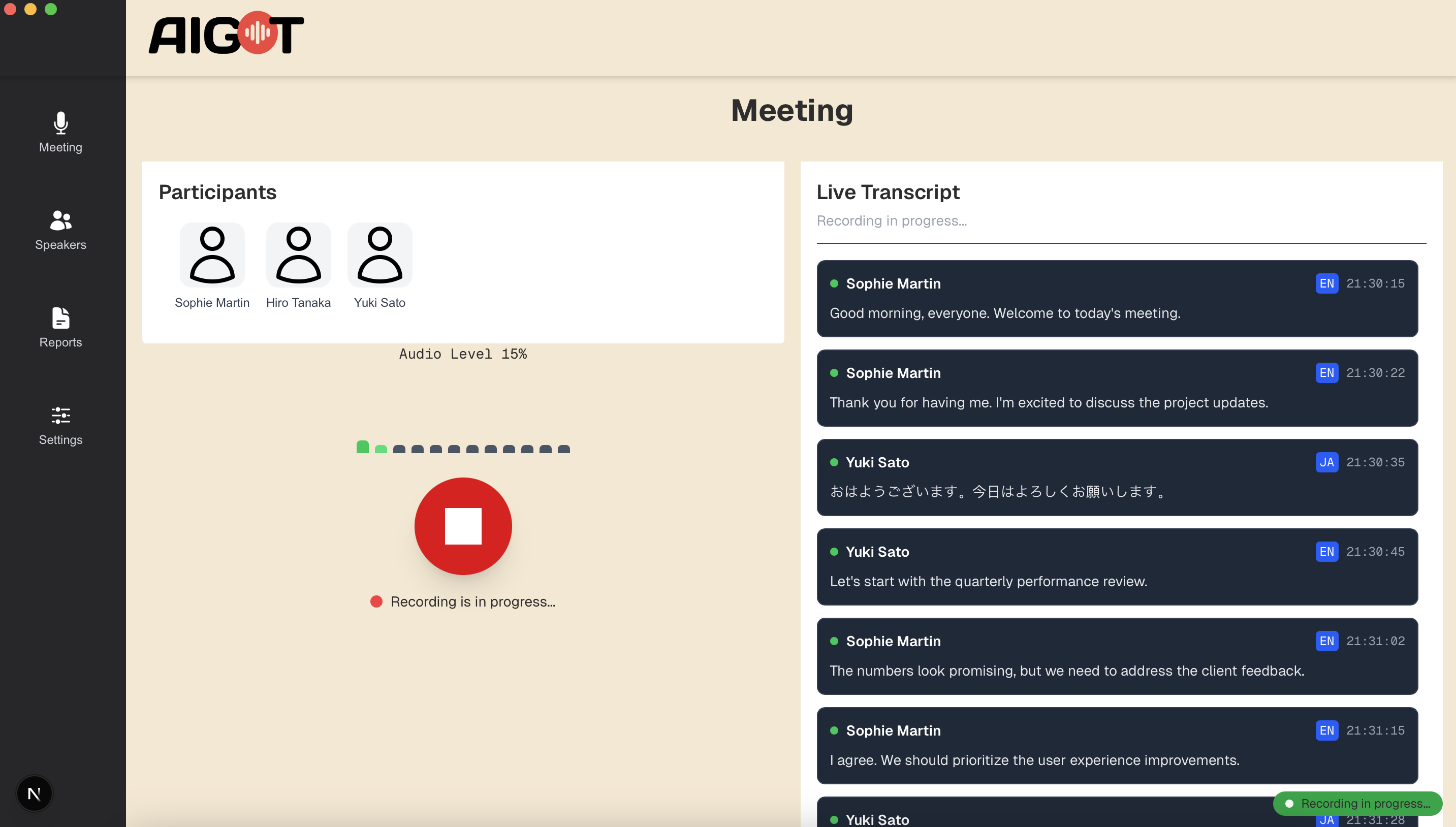Click Sophie Martin name in 21:31:02 entry
The height and width of the screenshot is (827, 1456).
click(893, 641)
